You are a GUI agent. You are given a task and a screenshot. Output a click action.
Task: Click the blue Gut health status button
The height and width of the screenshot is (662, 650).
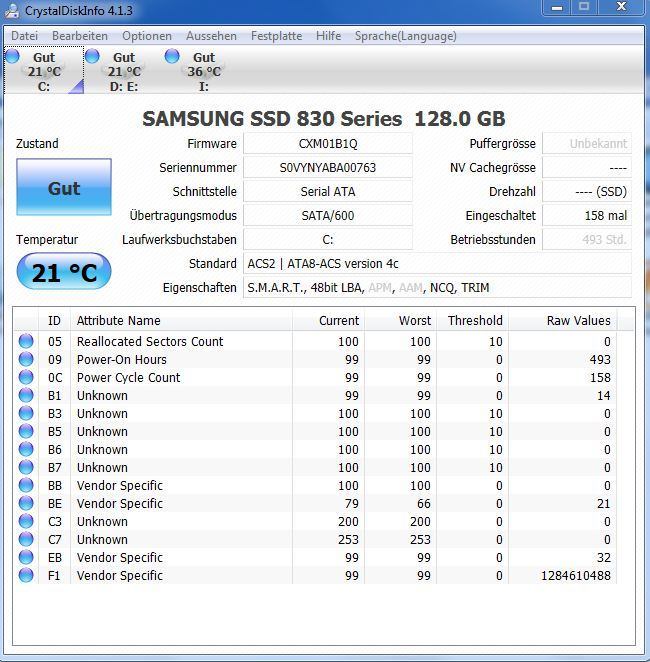click(64, 187)
